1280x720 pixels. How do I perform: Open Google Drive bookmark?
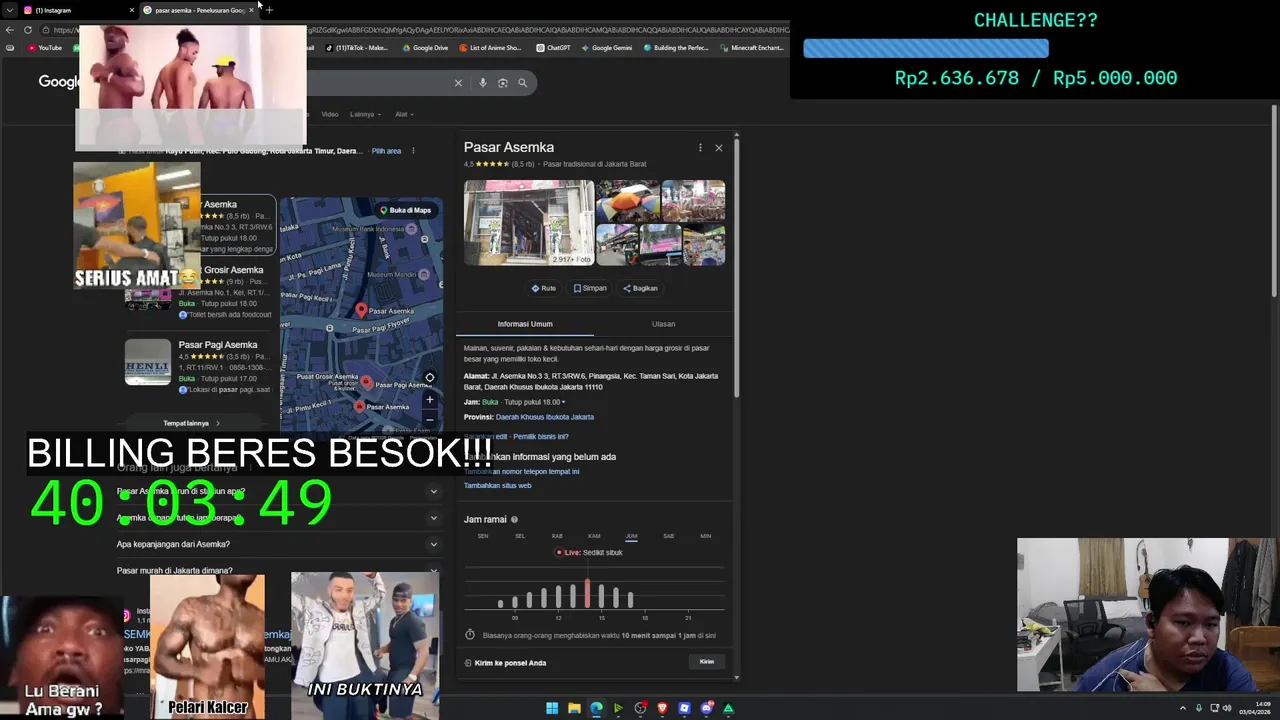[425, 48]
